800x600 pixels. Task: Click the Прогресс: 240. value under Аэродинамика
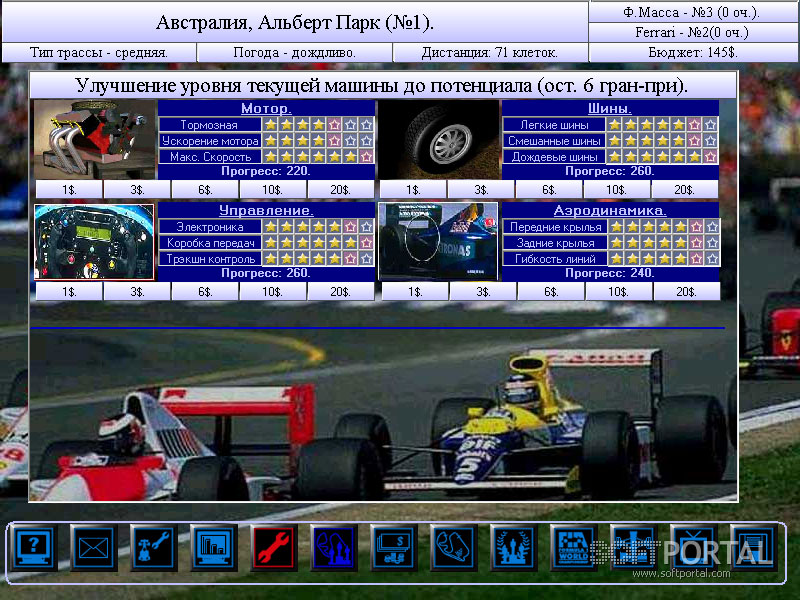[x=610, y=273]
